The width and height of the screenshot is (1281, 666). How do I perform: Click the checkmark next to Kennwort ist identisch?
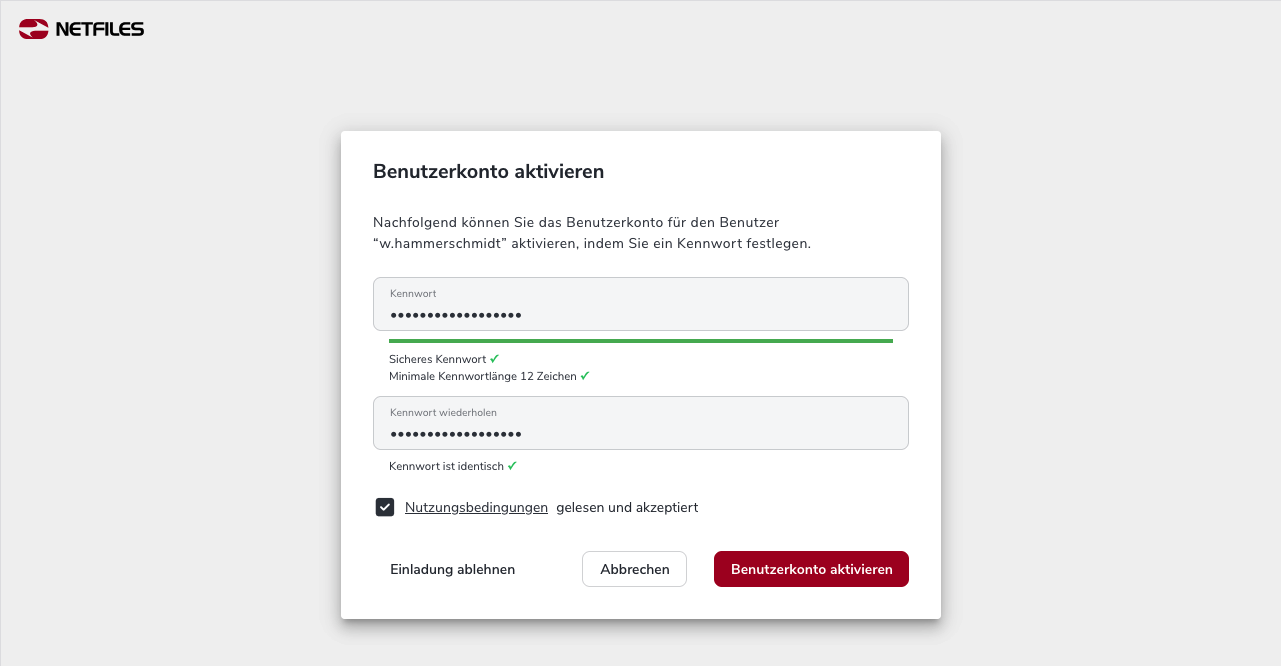(x=512, y=465)
